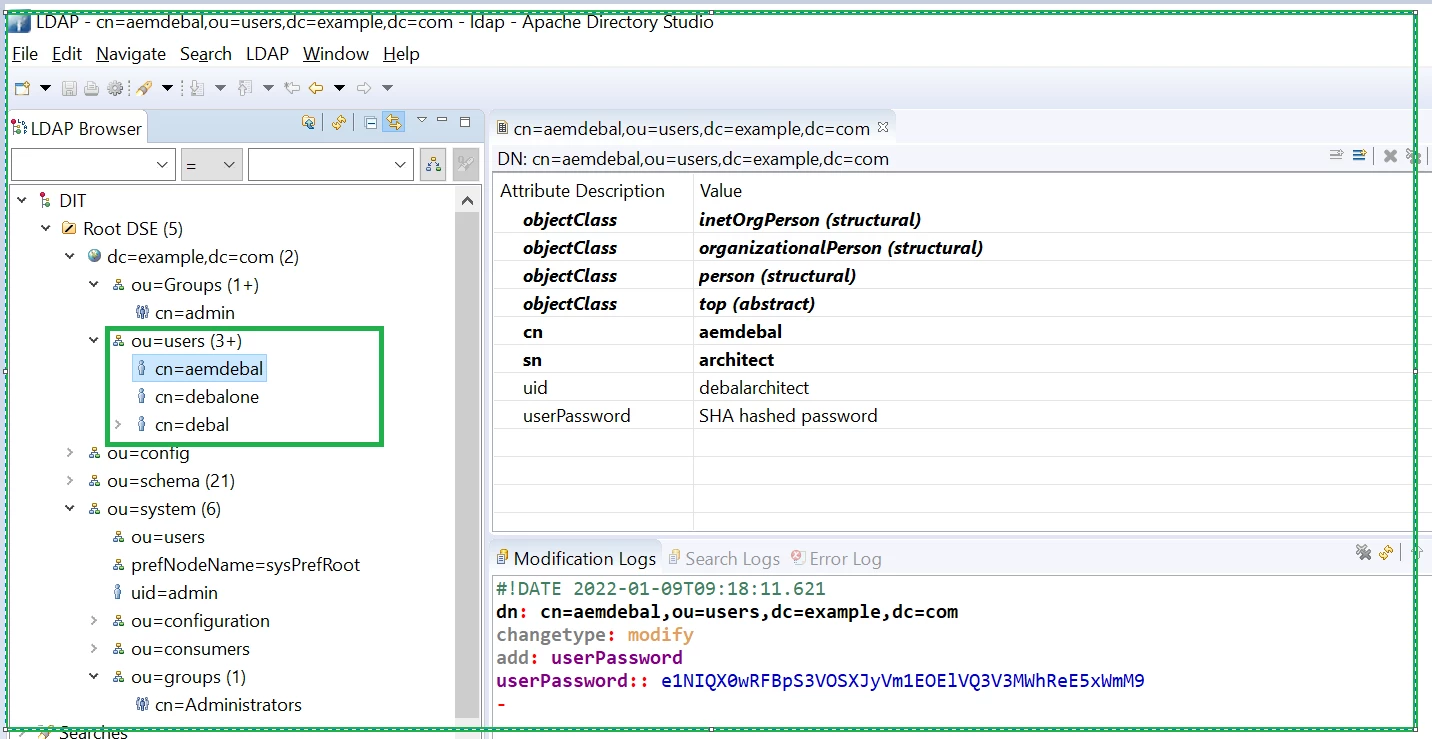
Task: Click the Last Edit Location icon
Action: pos(292,88)
